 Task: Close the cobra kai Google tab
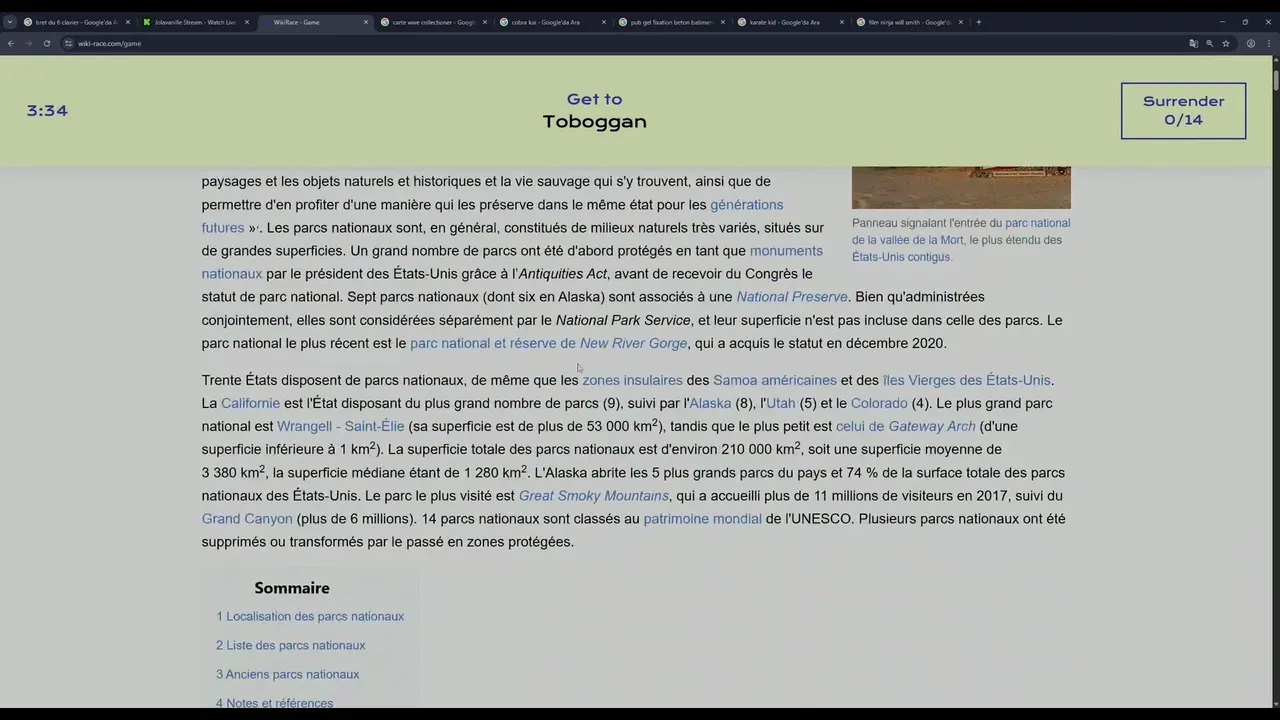(x=604, y=22)
